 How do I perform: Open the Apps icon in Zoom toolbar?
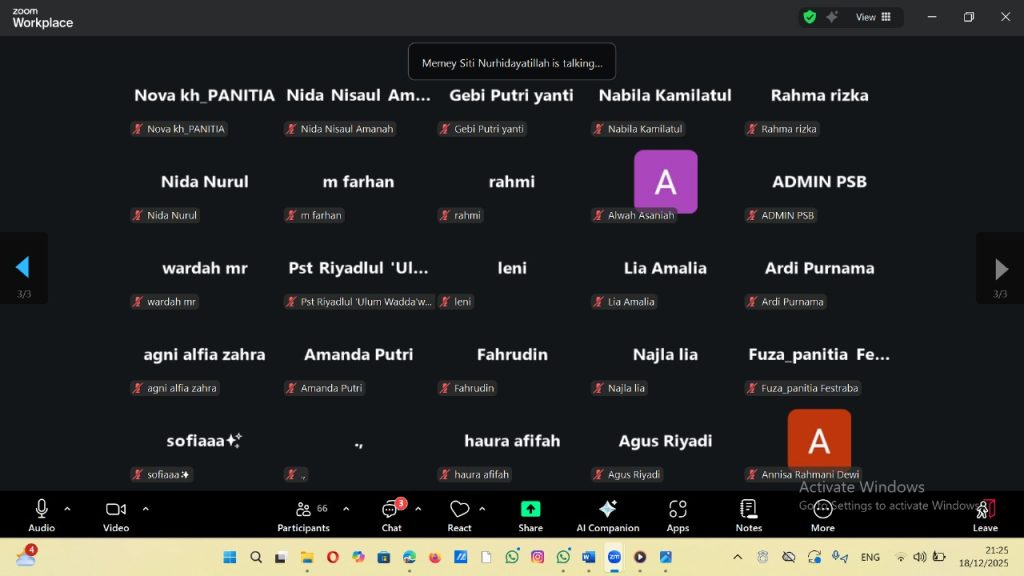point(678,514)
